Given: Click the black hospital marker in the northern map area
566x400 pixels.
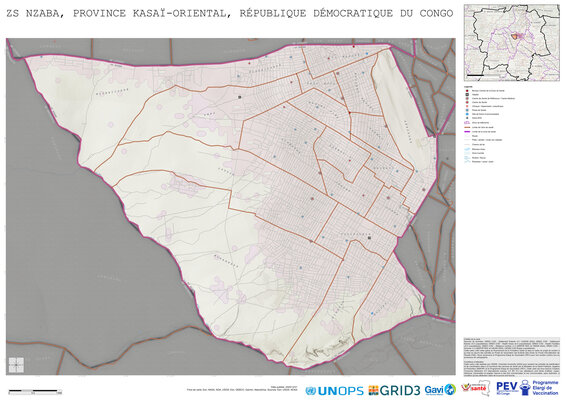Looking at the screenshot, I should tap(239, 97).
